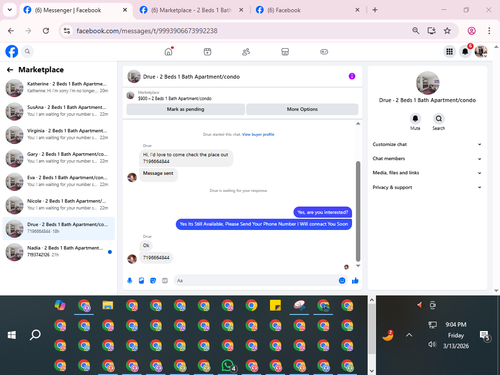Open conversation information purple icon
Screen dimensions: 500x375
(352, 76)
